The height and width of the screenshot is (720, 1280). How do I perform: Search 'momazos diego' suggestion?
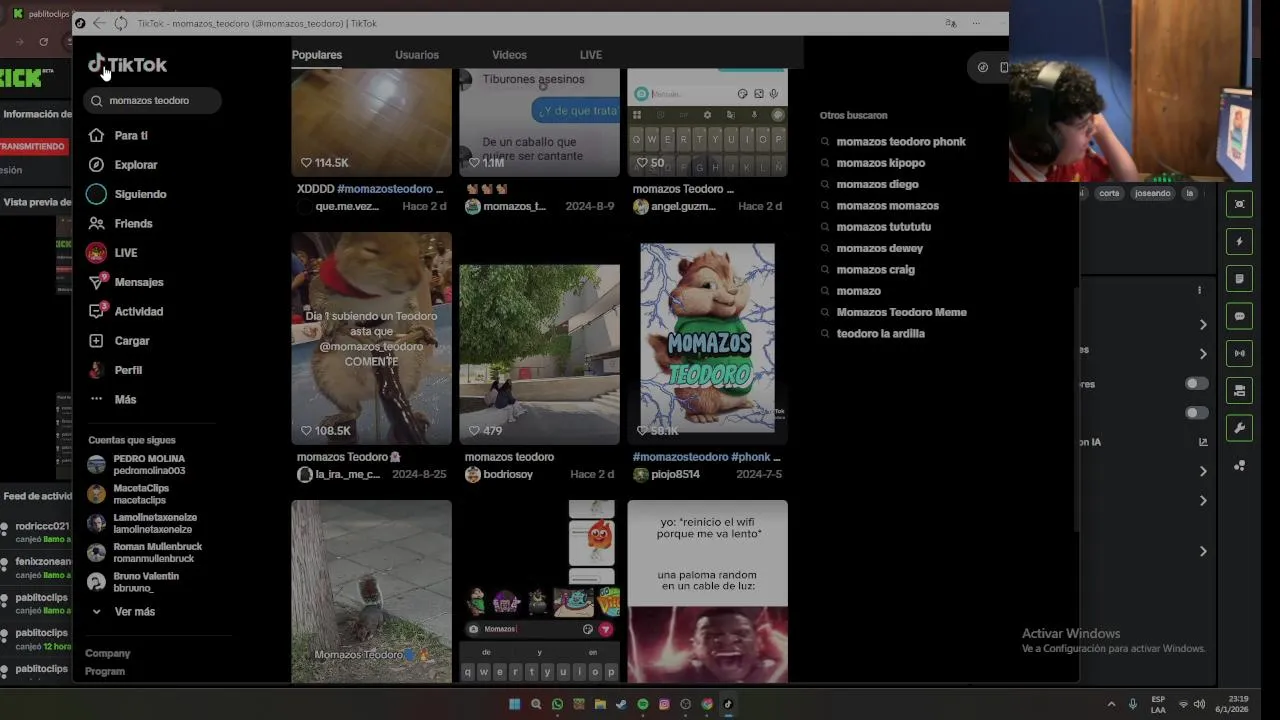(877, 184)
